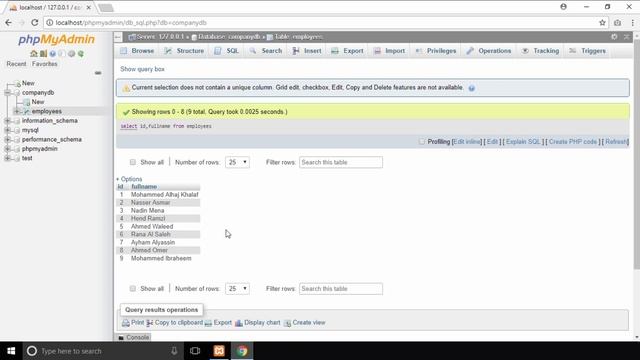Click the Export icon in query results operations
This screenshot has height=360, width=640.
(x=208, y=323)
